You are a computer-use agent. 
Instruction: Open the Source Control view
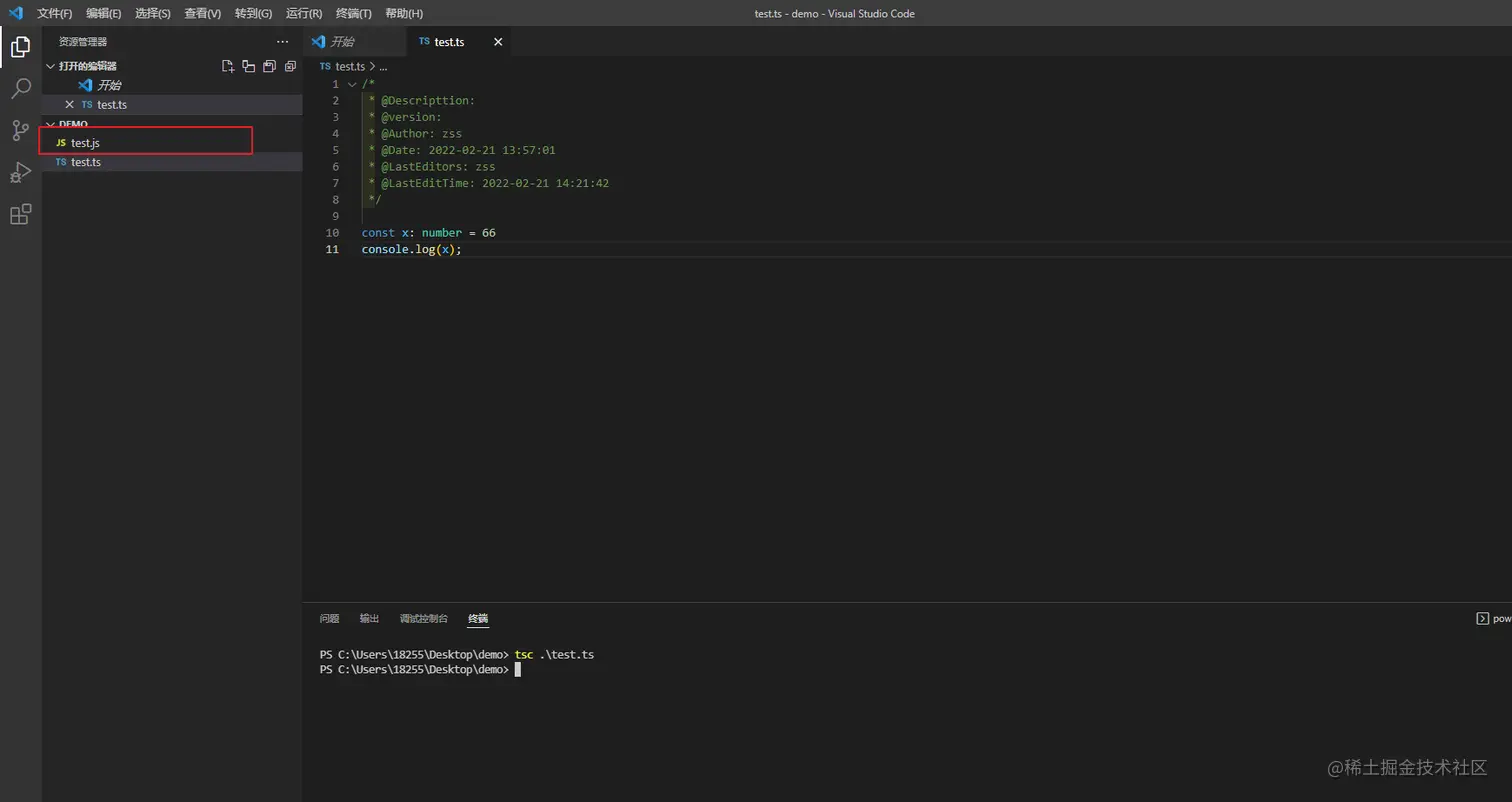(20, 130)
